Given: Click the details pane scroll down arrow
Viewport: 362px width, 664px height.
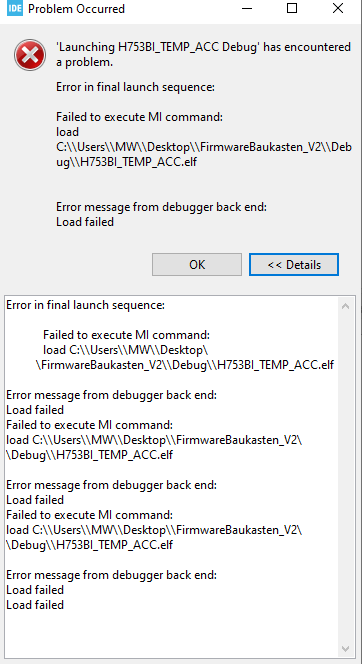Looking at the screenshot, I should pyautogui.click(x=345, y=648).
